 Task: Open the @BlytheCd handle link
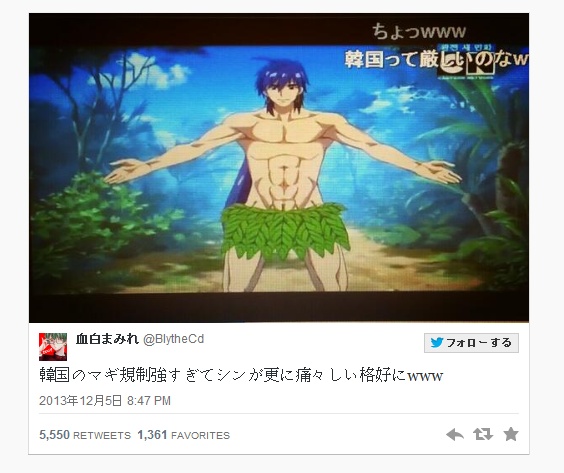click(x=174, y=339)
